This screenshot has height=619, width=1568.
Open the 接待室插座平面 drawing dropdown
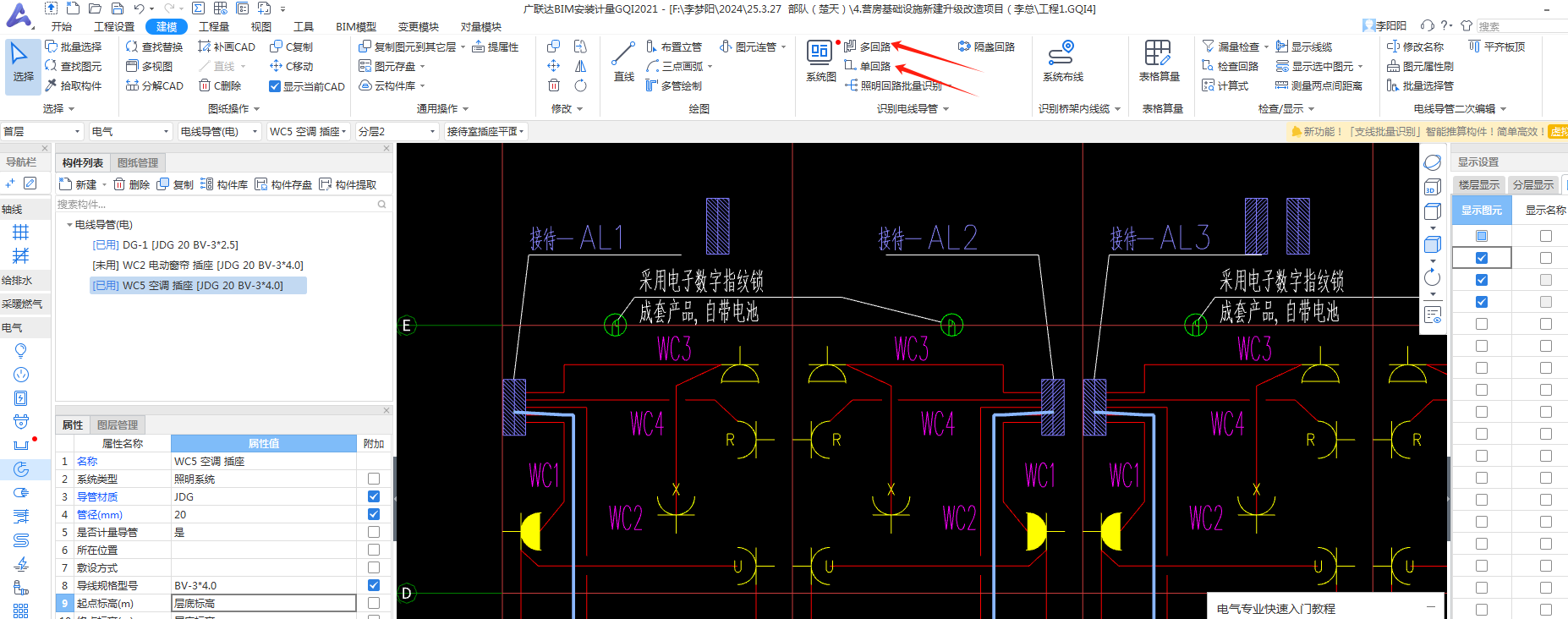click(x=485, y=131)
